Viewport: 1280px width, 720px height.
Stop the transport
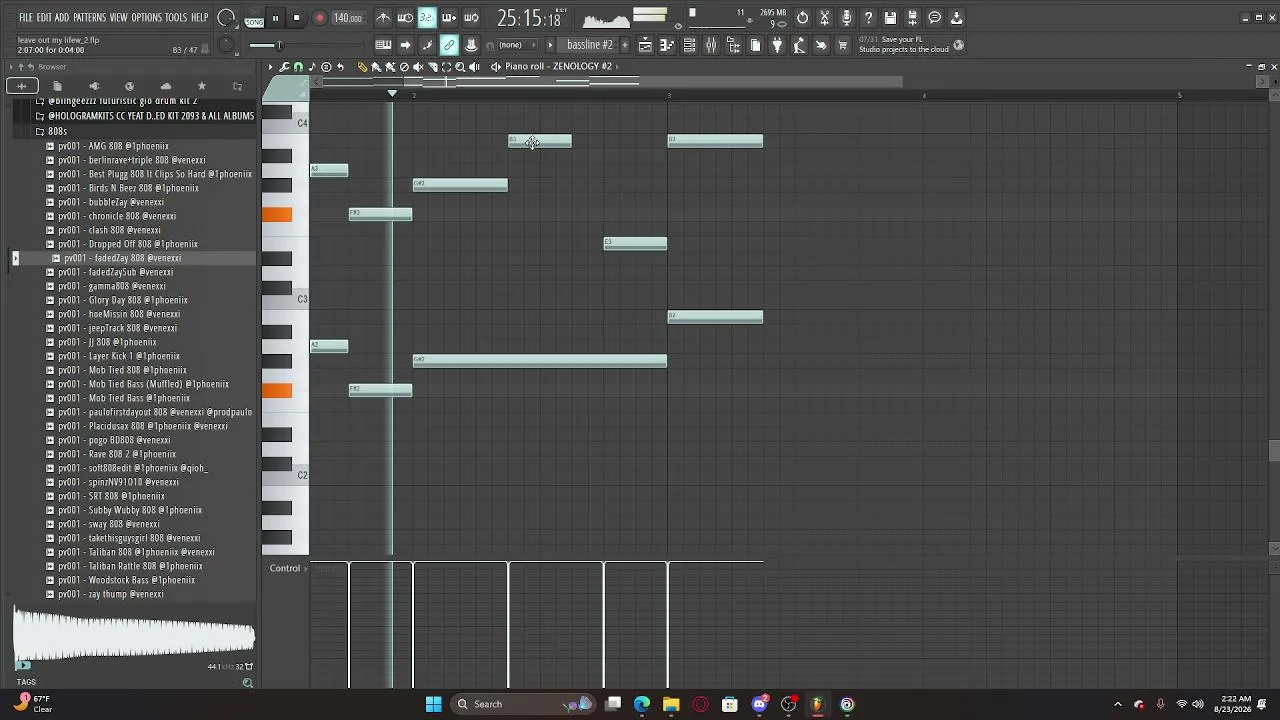(x=296, y=18)
